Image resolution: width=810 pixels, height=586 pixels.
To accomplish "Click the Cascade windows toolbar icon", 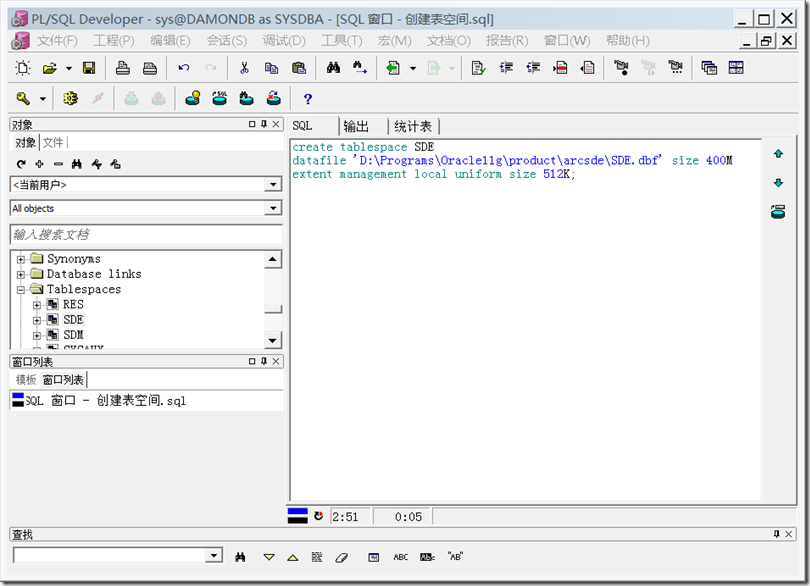I will tap(709, 68).
